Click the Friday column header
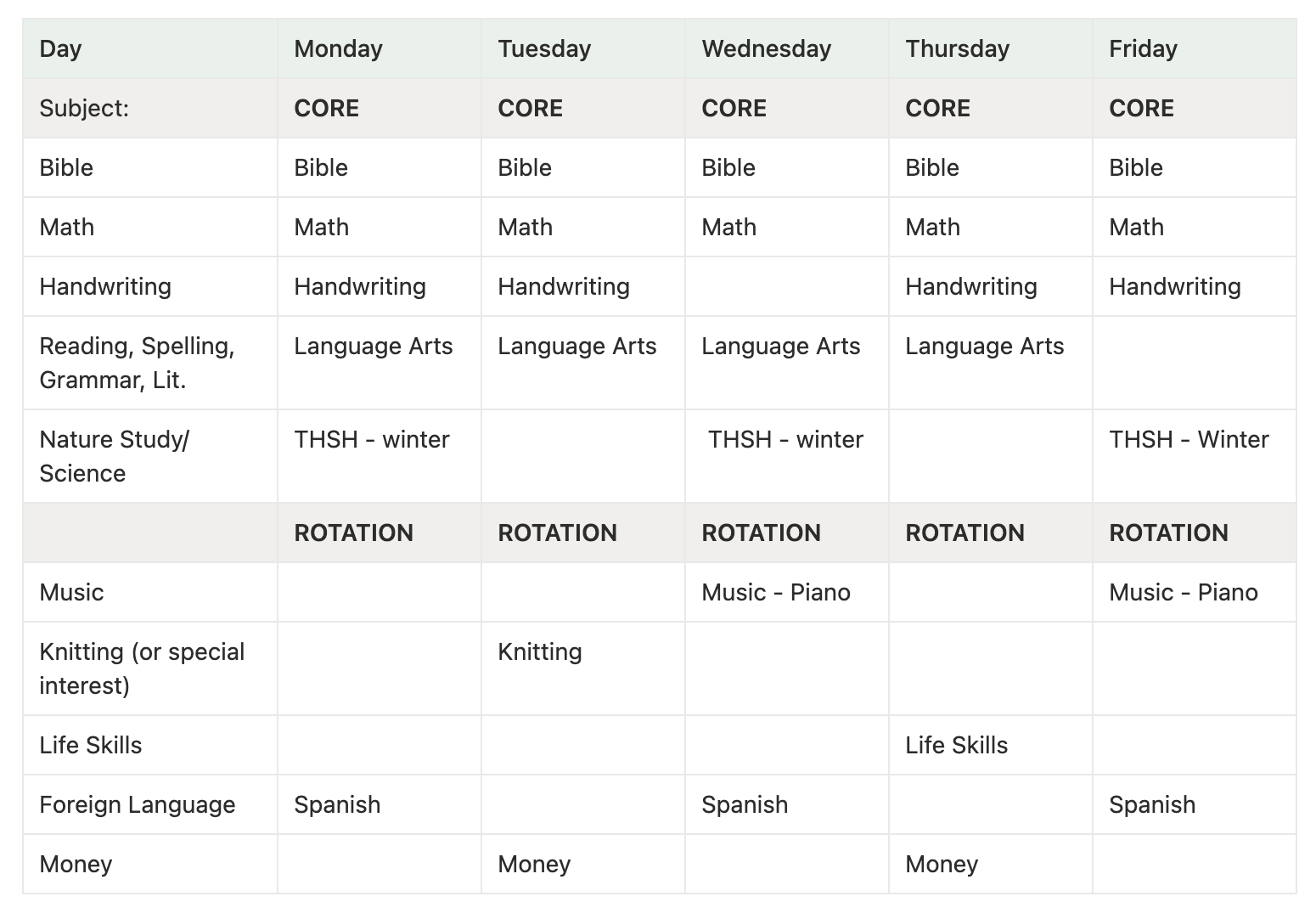This screenshot has height=902, width=1316. pyautogui.click(x=1143, y=48)
